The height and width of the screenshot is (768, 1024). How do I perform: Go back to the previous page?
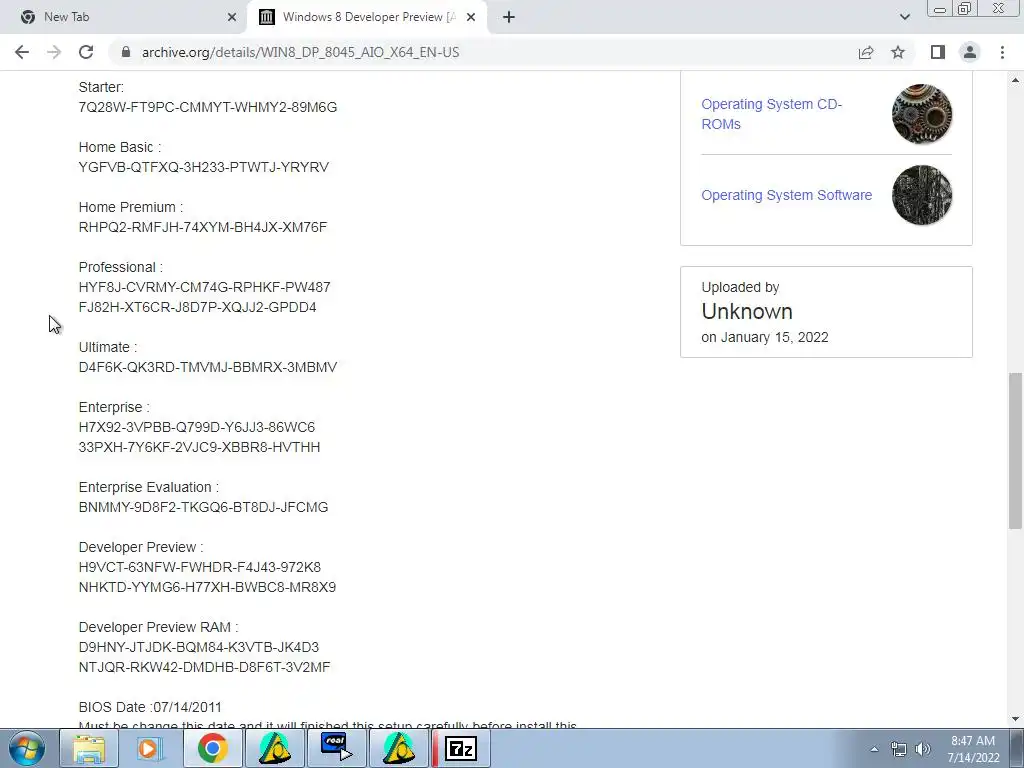(x=22, y=52)
